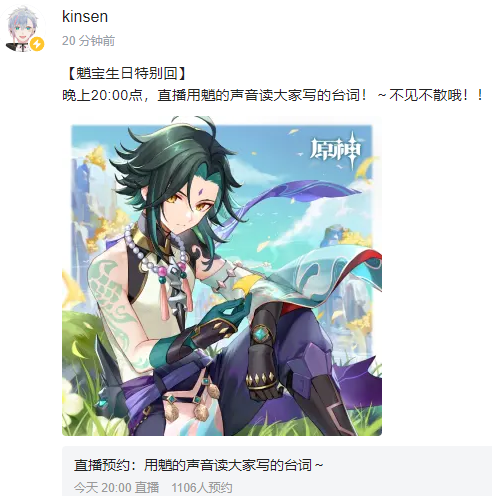The image size is (492, 496).
Task: Click the '20 分钟前' post timestamp
Action: pyautogui.click(x=88, y=41)
